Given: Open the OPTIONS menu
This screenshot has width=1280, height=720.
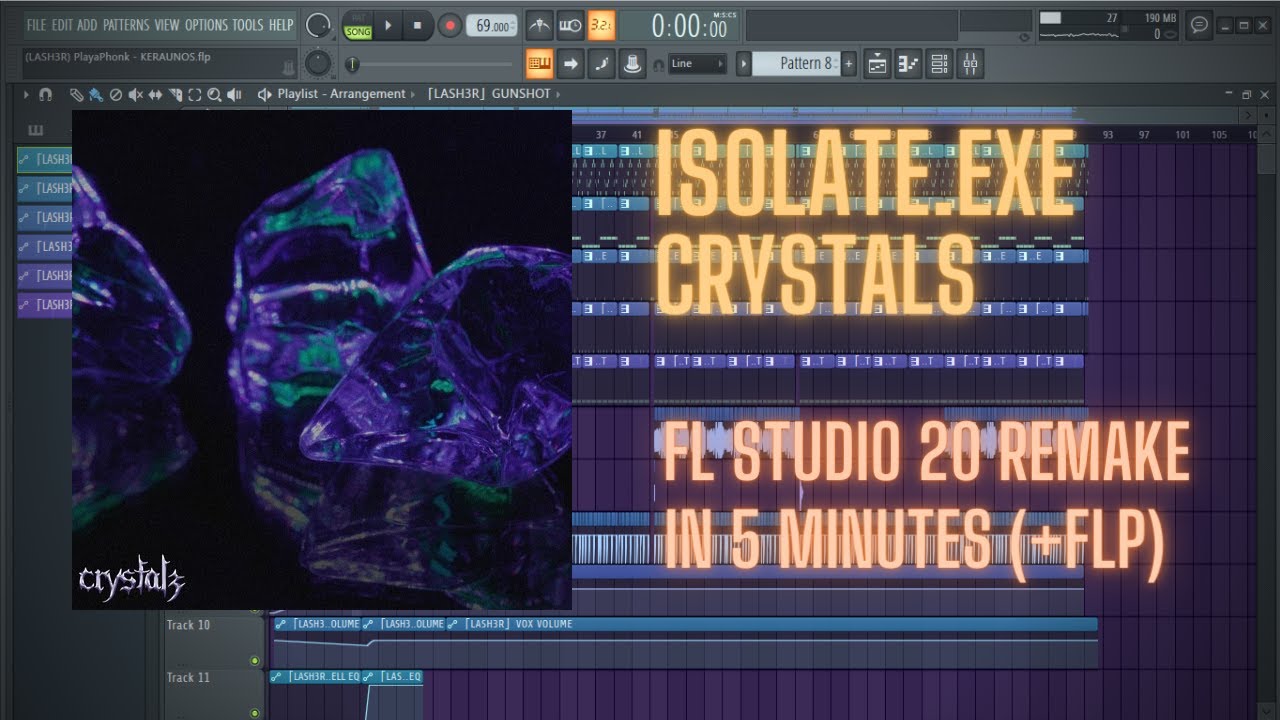Looking at the screenshot, I should point(206,25).
